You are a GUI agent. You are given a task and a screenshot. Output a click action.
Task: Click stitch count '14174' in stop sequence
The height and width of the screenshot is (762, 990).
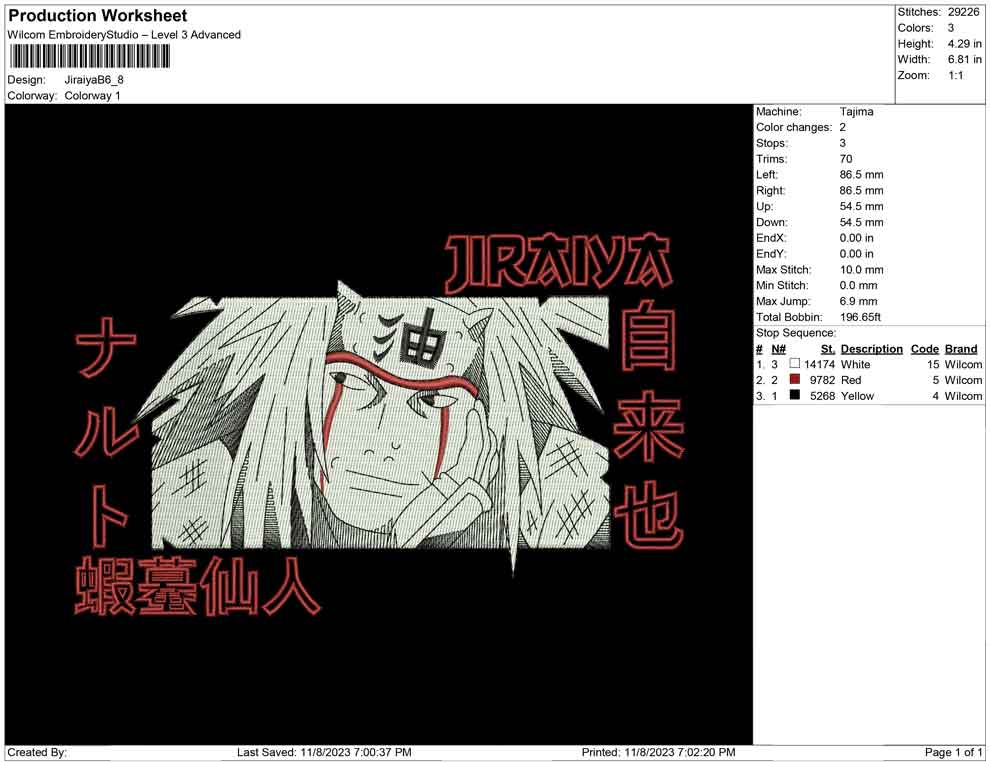click(820, 364)
